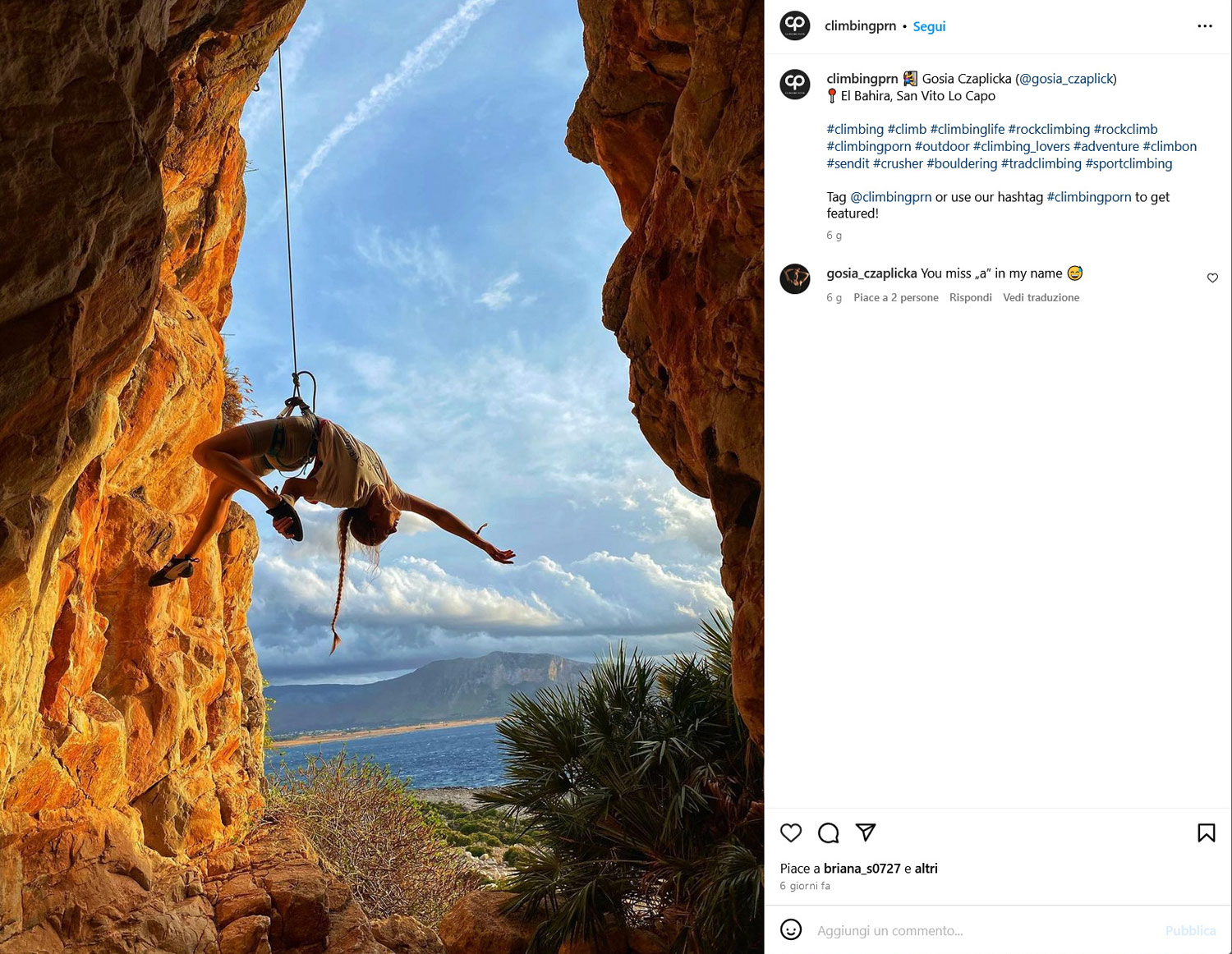Screen dimensions: 1232x954
Task: Open the briana_s0727 liker profile
Action: (862, 869)
